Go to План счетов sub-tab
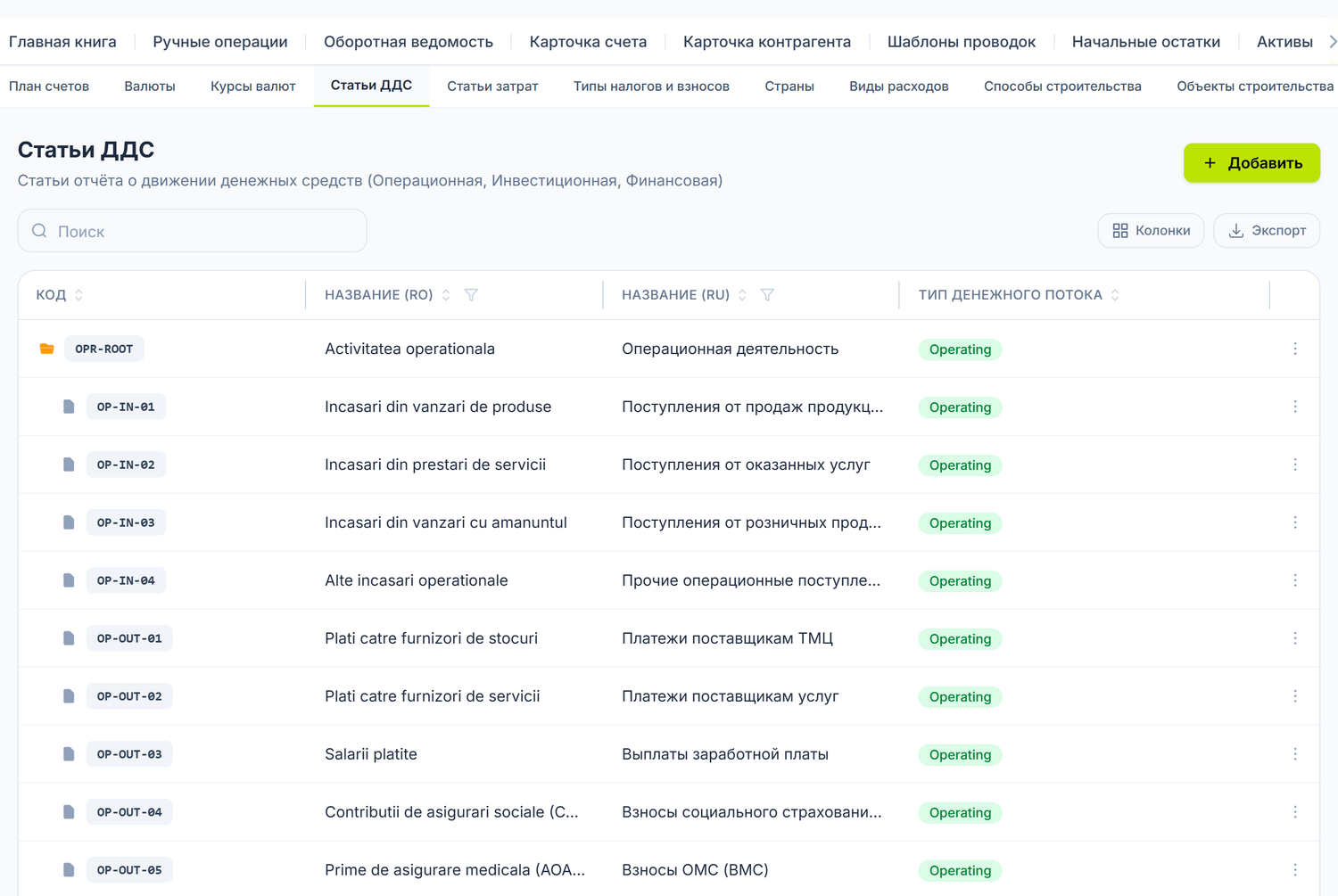This screenshot has height=896, width=1338. (49, 86)
